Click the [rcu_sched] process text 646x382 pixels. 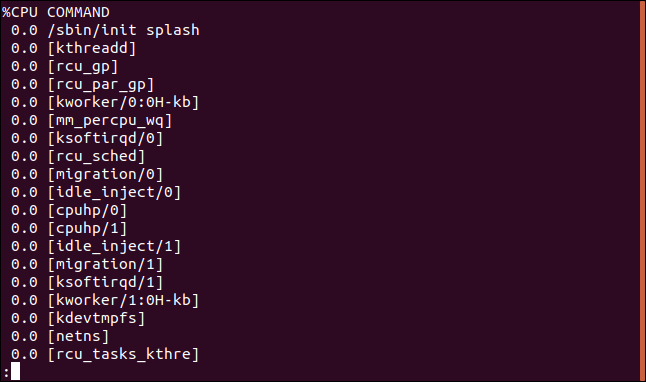tap(96, 156)
